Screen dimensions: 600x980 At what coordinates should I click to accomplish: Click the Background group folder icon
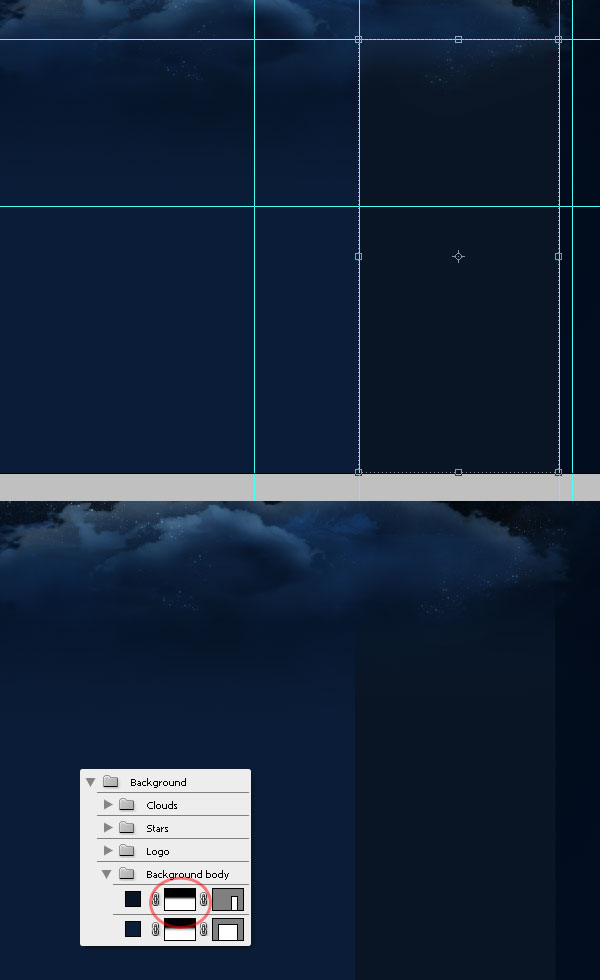point(111,781)
